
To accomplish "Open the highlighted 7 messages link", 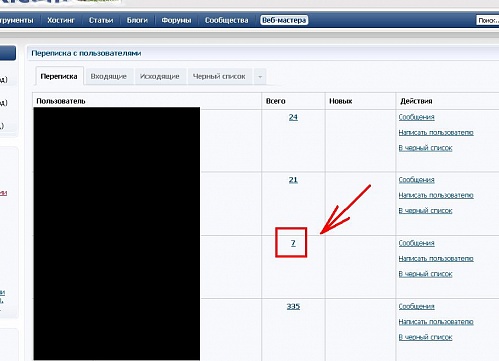I will point(293,243).
